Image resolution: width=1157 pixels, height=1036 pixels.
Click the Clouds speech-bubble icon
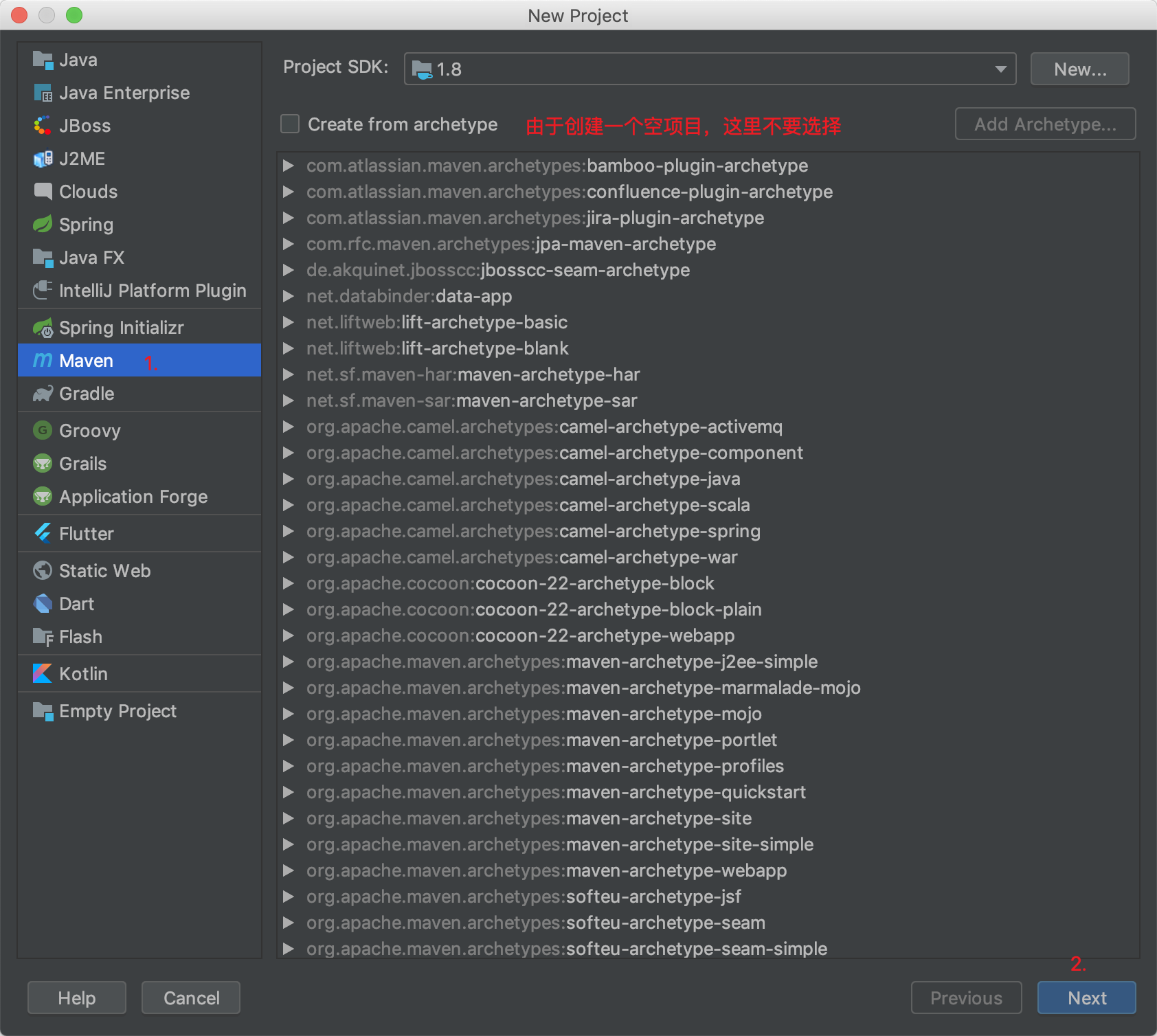(43, 192)
